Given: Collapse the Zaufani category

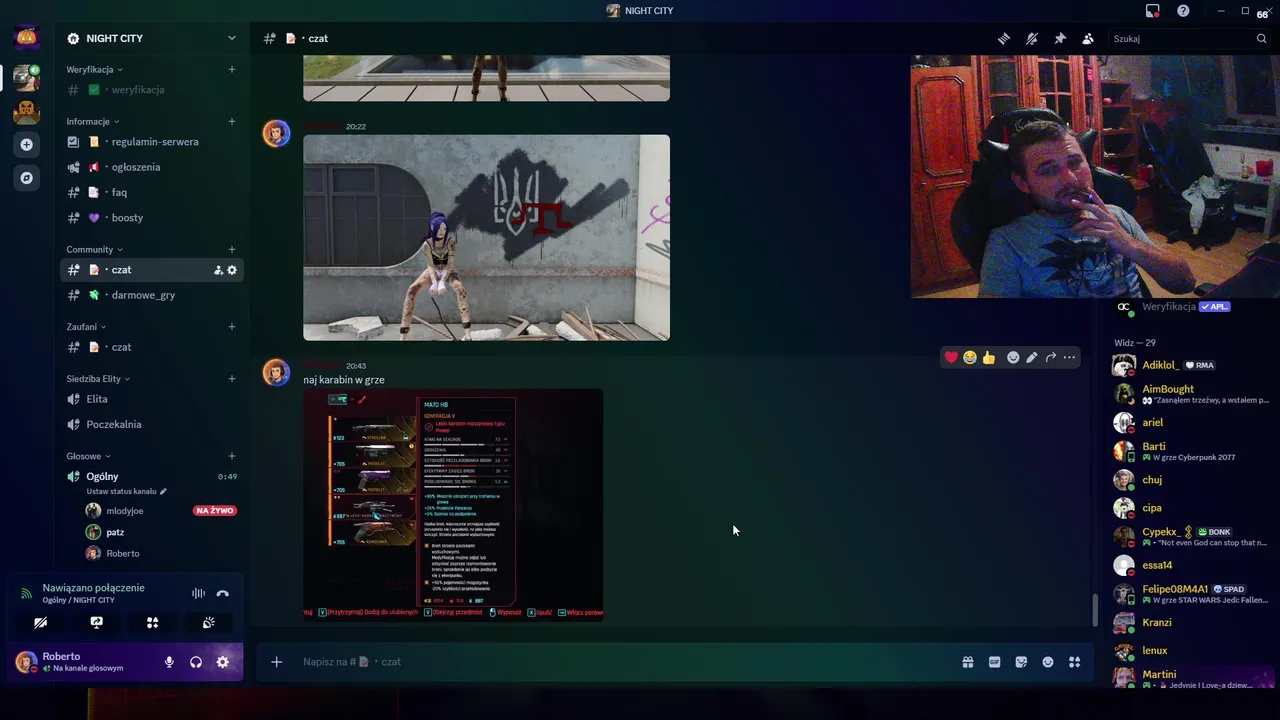Looking at the screenshot, I should 86,326.
